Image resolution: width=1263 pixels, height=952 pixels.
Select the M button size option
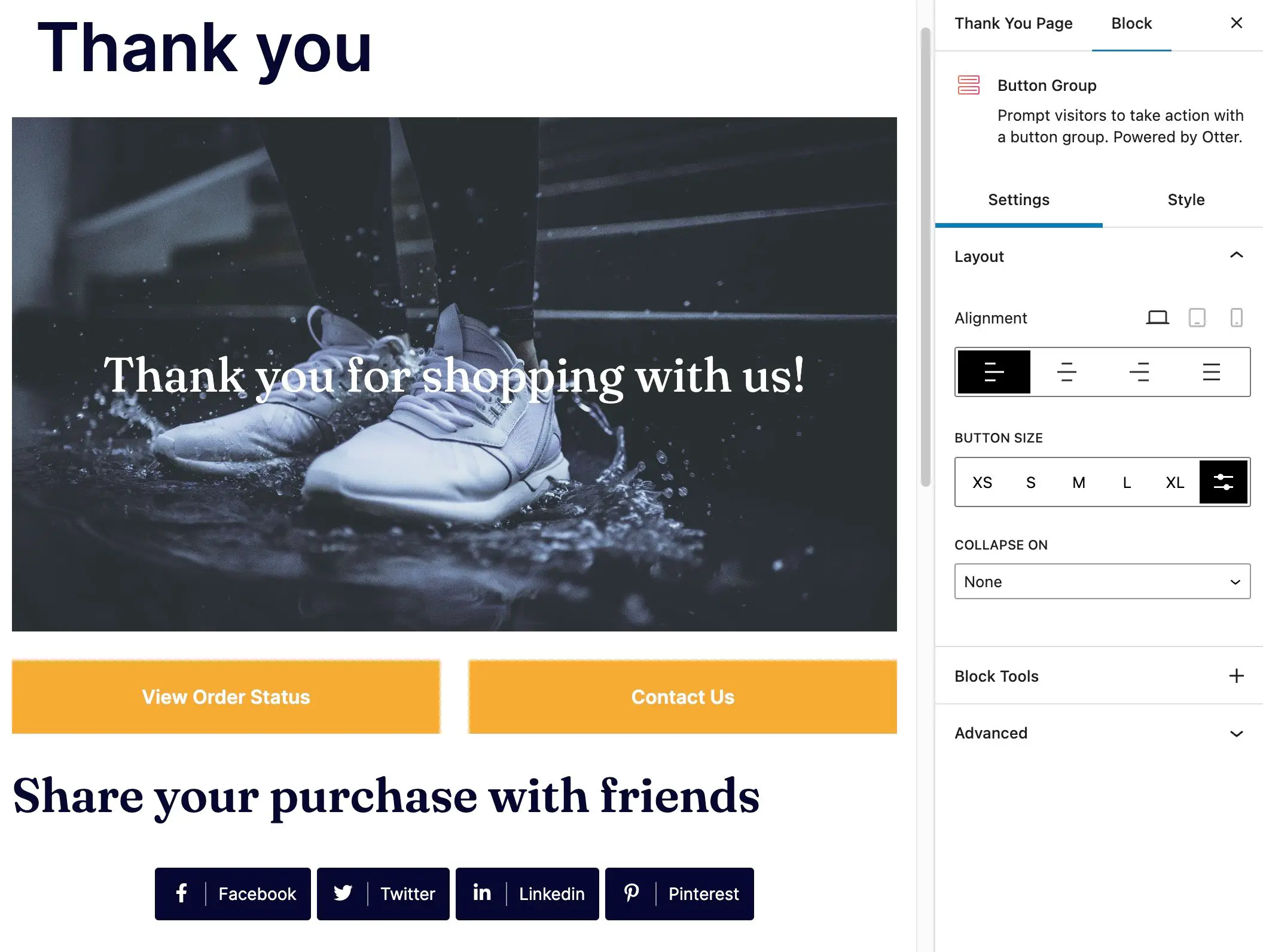click(x=1078, y=482)
